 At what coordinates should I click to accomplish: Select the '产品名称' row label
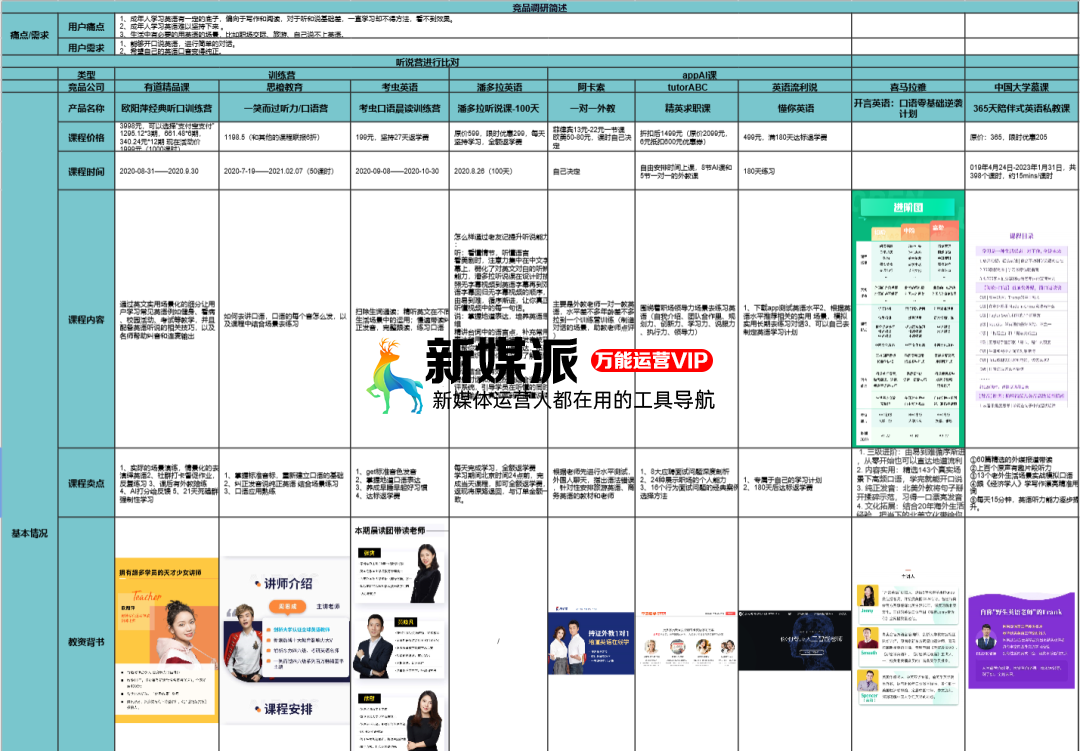click(x=86, y=108)
